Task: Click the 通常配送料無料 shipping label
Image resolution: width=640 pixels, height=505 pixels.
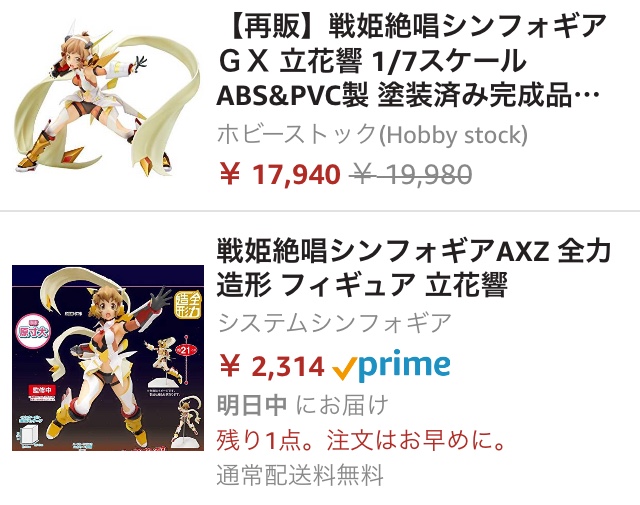Action: [x=300, y=475]
